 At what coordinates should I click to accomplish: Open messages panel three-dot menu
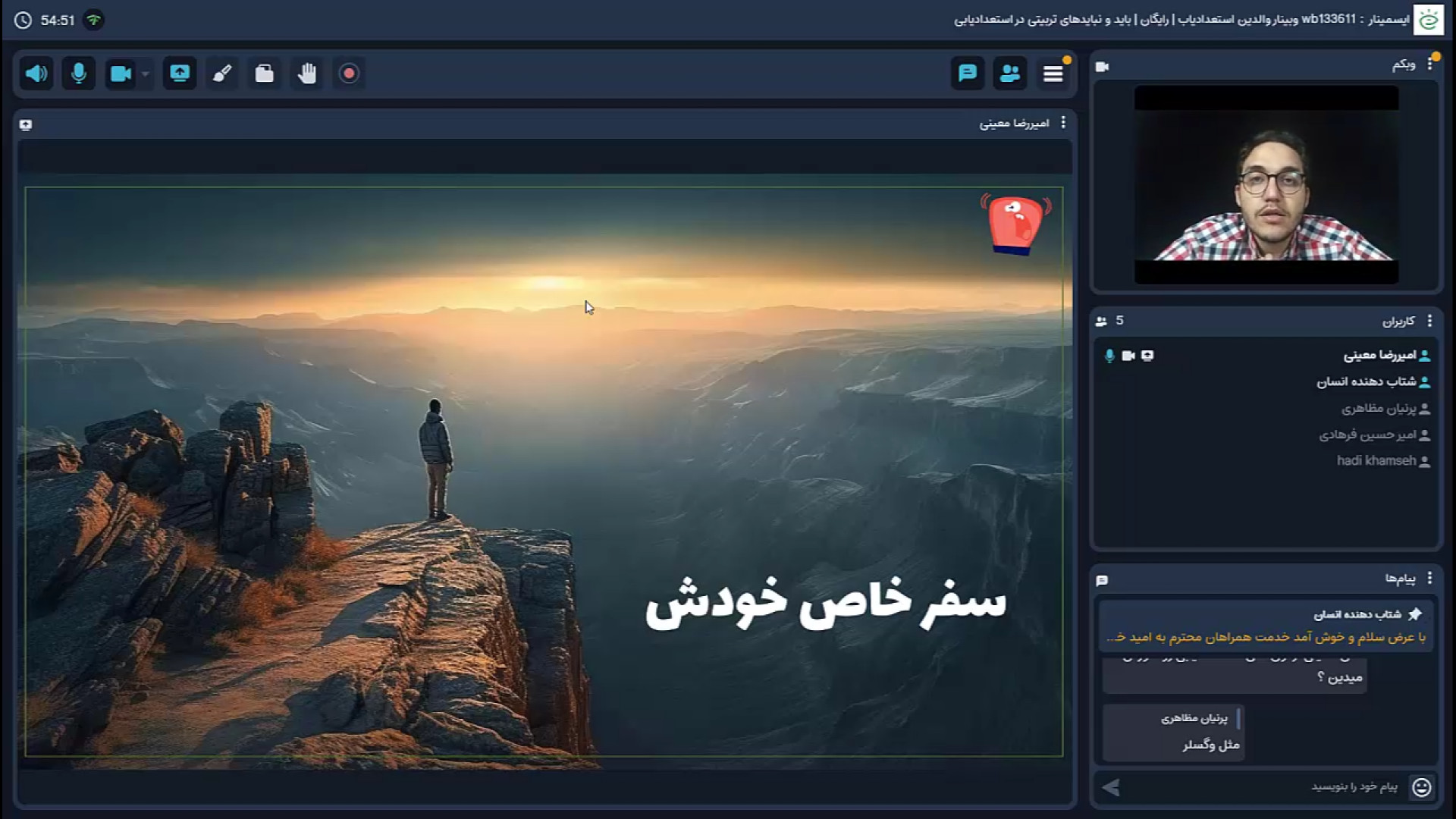[x=1429, y=579]
